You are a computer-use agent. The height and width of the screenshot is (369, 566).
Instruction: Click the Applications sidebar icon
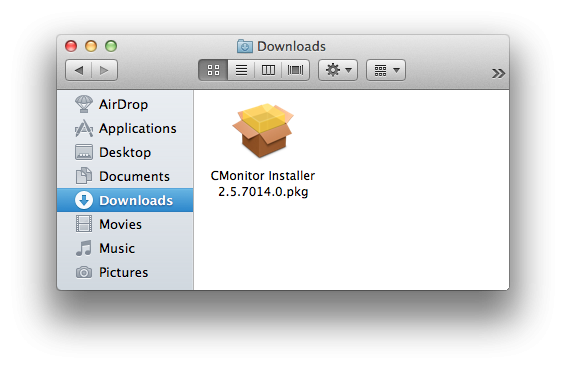click(84, 128)
